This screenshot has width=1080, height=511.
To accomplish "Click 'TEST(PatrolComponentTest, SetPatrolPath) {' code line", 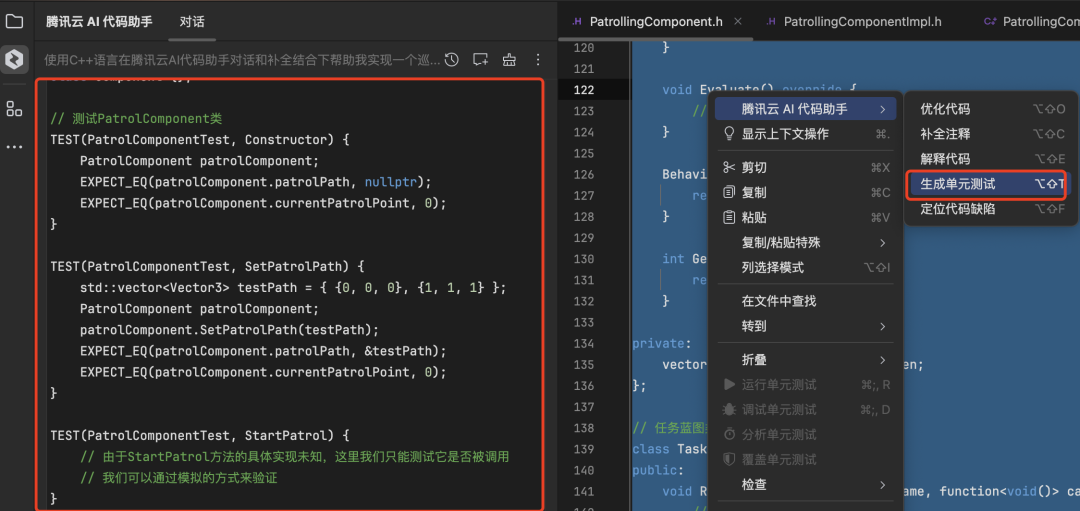I will click(x=207, y=266).
